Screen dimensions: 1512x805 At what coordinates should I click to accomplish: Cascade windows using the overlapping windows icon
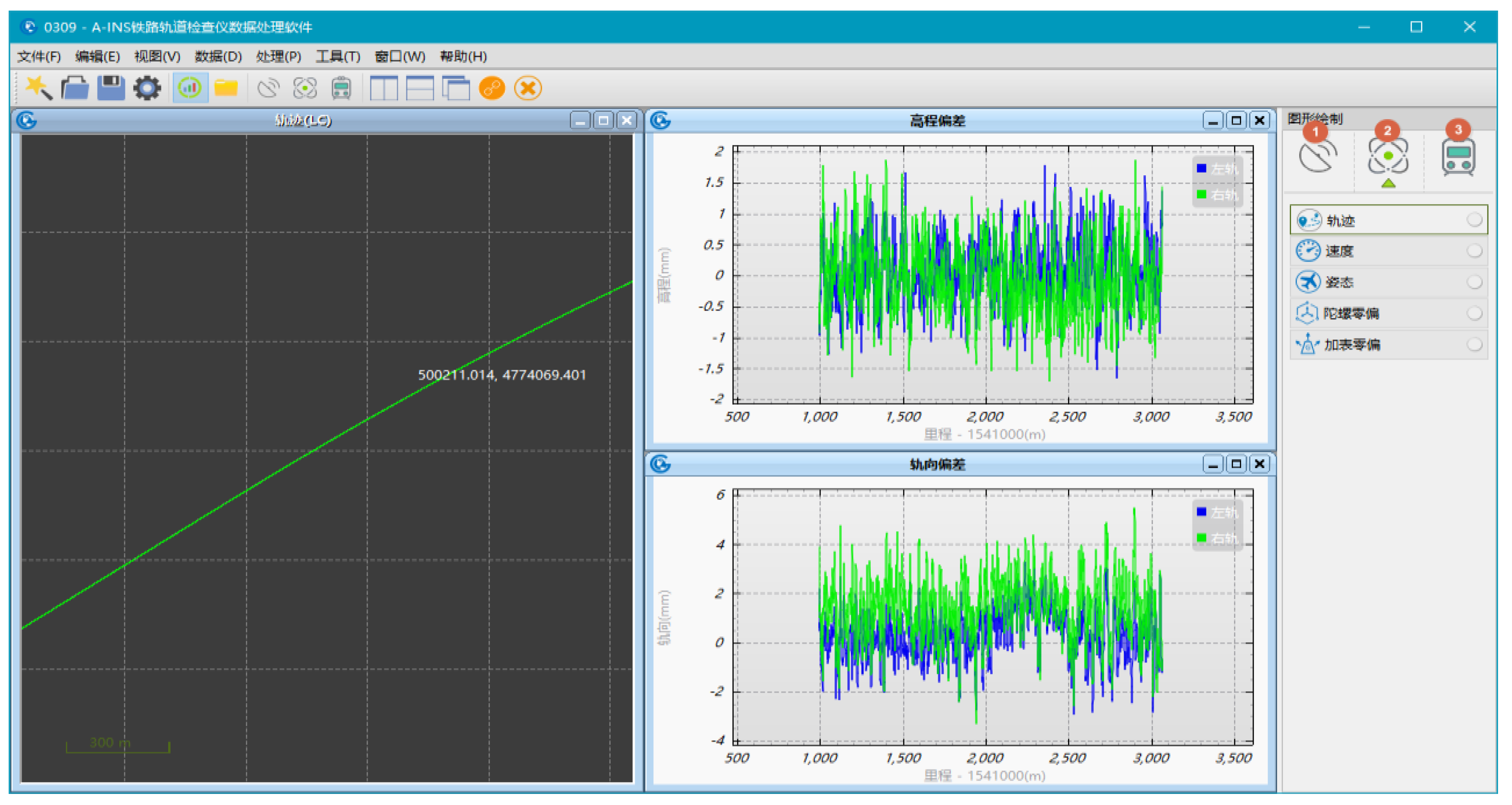coord(456,88)
